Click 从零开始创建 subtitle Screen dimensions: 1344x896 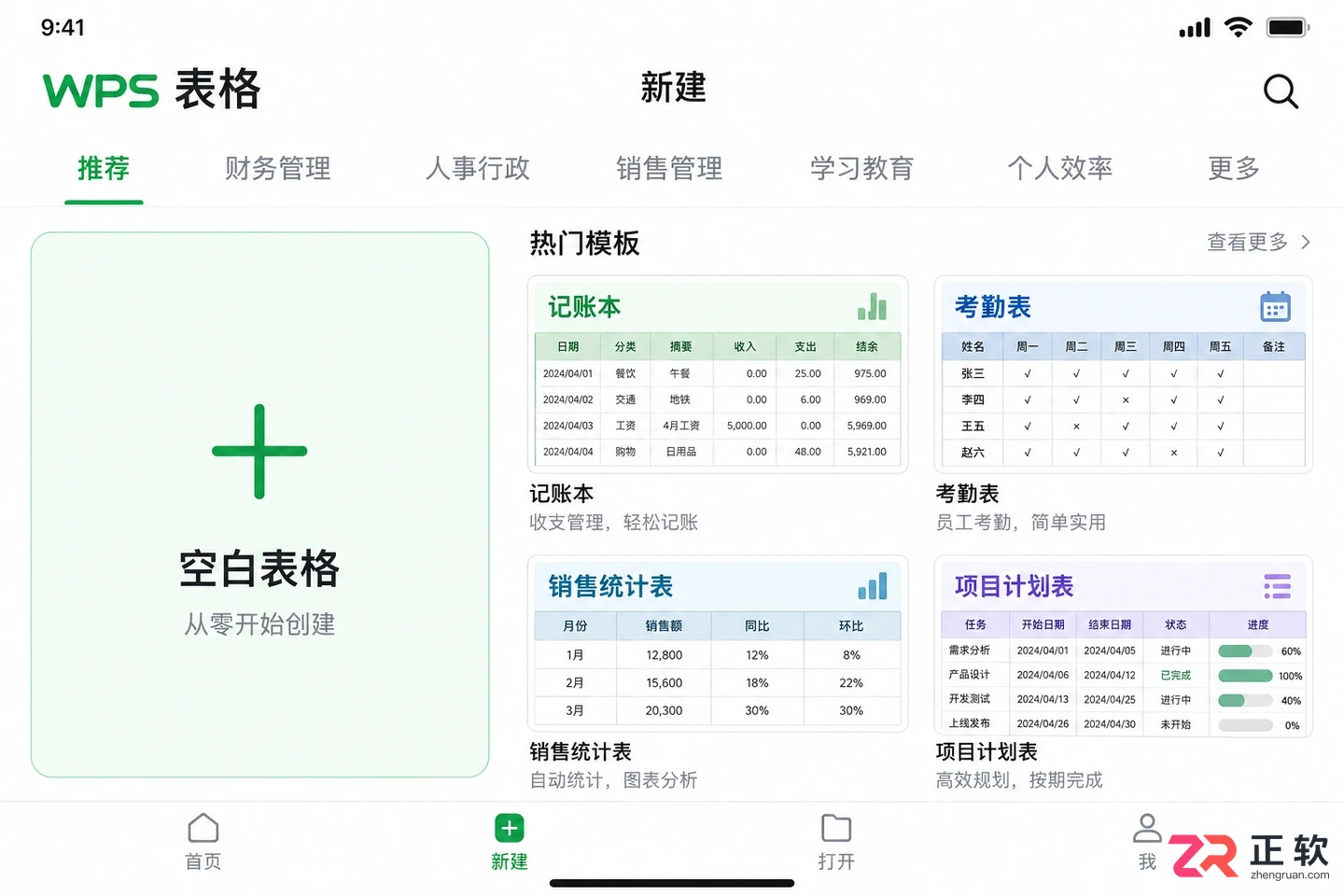[259, 623]
